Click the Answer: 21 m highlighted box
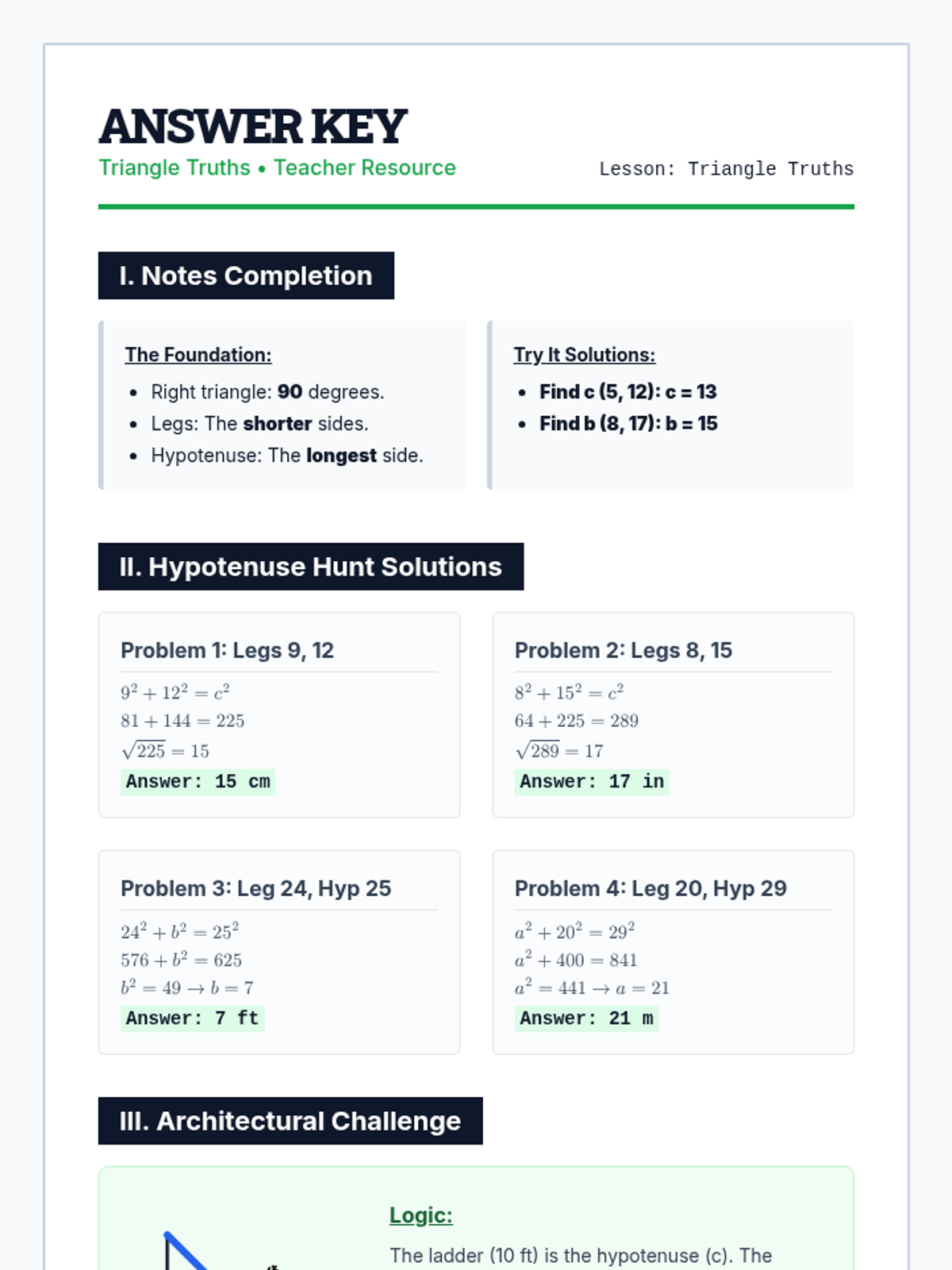Image resolution: width=952 pixels, height=1270 pixels. coord(586,1018)
